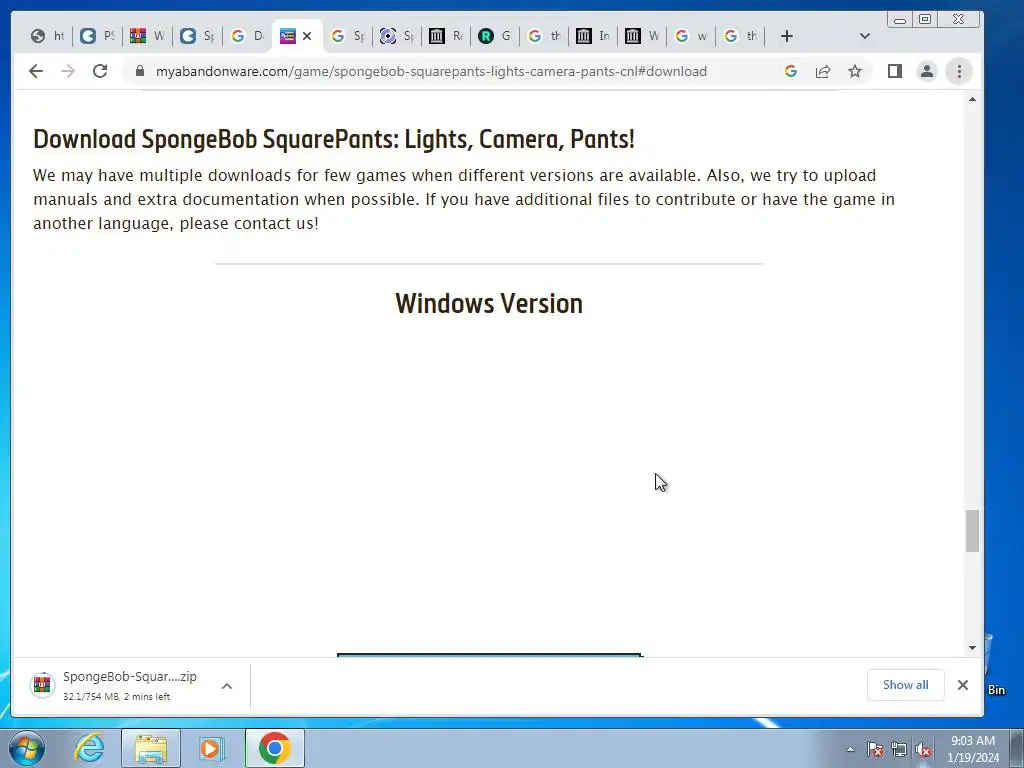Click the vertical scrollbar thumb

pos(972,531)
